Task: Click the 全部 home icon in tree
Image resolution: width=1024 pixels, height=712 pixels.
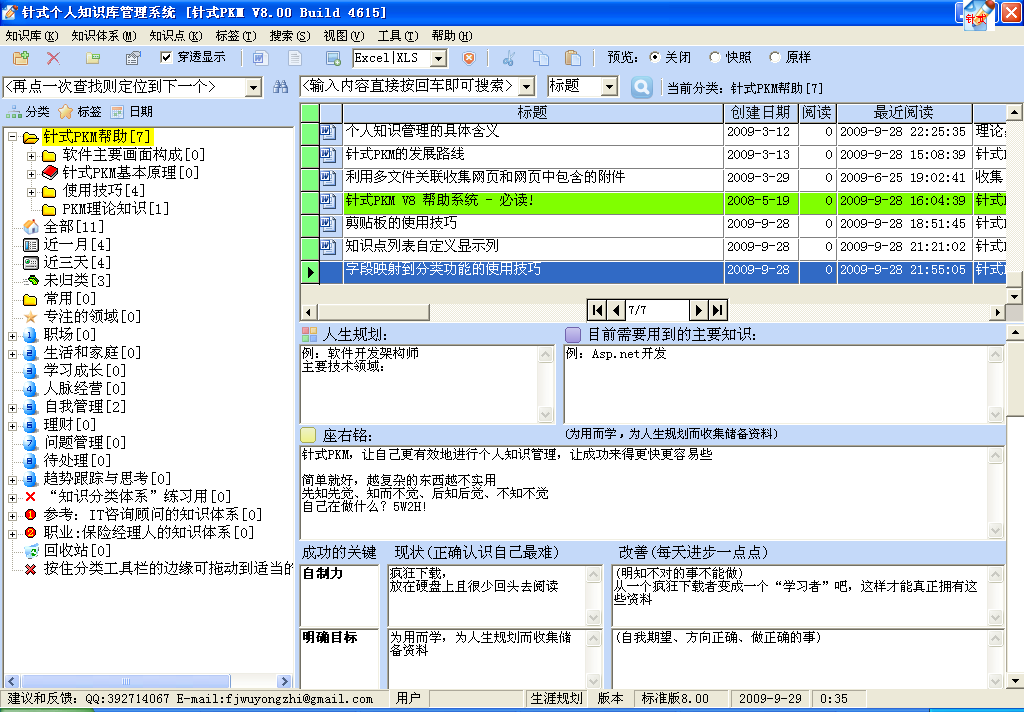Action: (x=30, y=227)
